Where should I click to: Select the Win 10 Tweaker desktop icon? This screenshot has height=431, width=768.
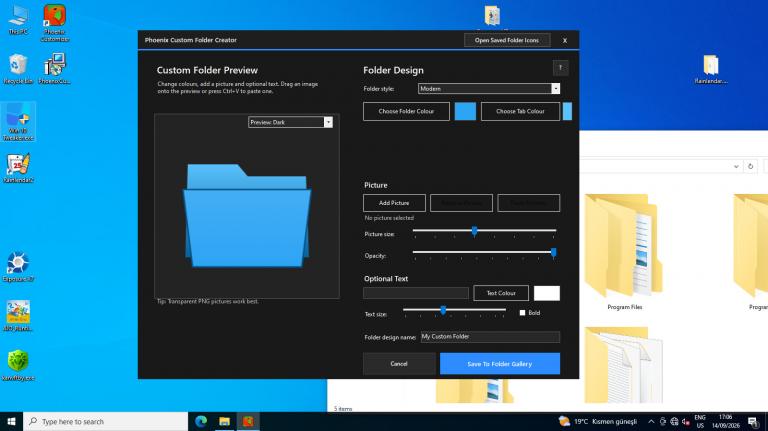coord(18,122)
